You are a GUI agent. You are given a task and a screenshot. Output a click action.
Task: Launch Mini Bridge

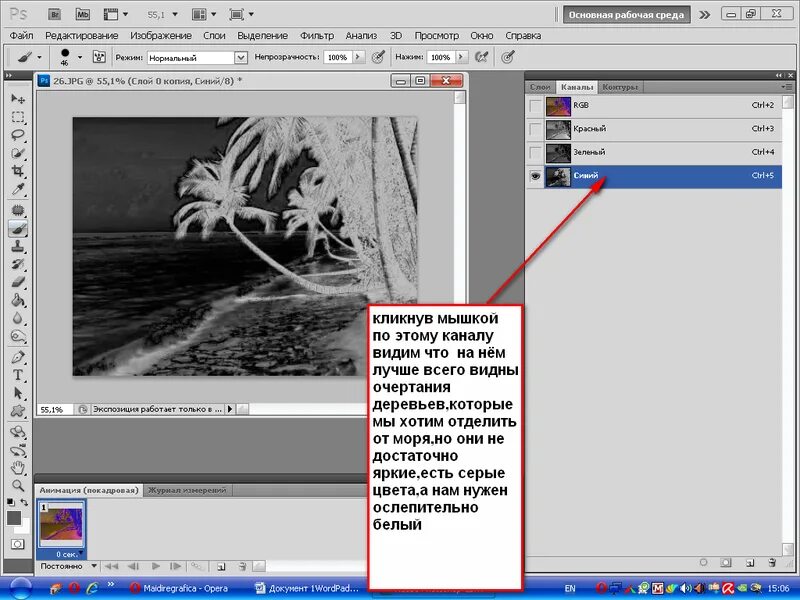(82, 14)
